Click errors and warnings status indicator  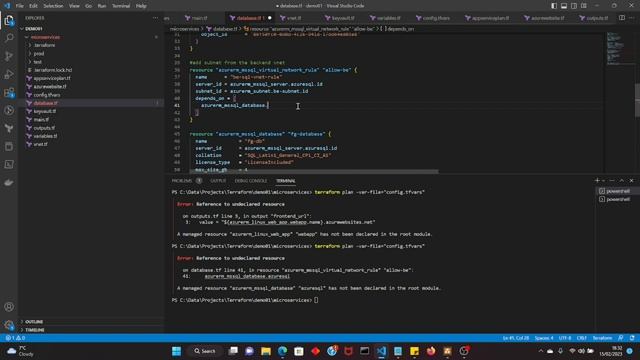[x=16, y=338]
